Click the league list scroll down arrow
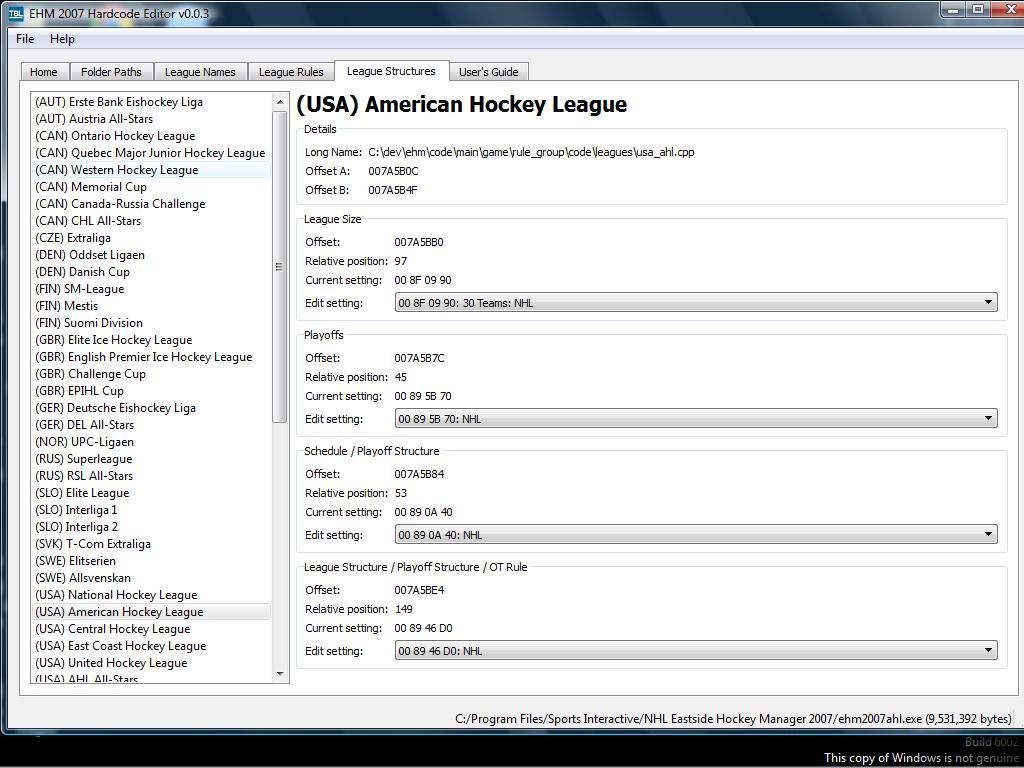The height and width of the screenshot is (768, 1024). [x=280, y=673]
